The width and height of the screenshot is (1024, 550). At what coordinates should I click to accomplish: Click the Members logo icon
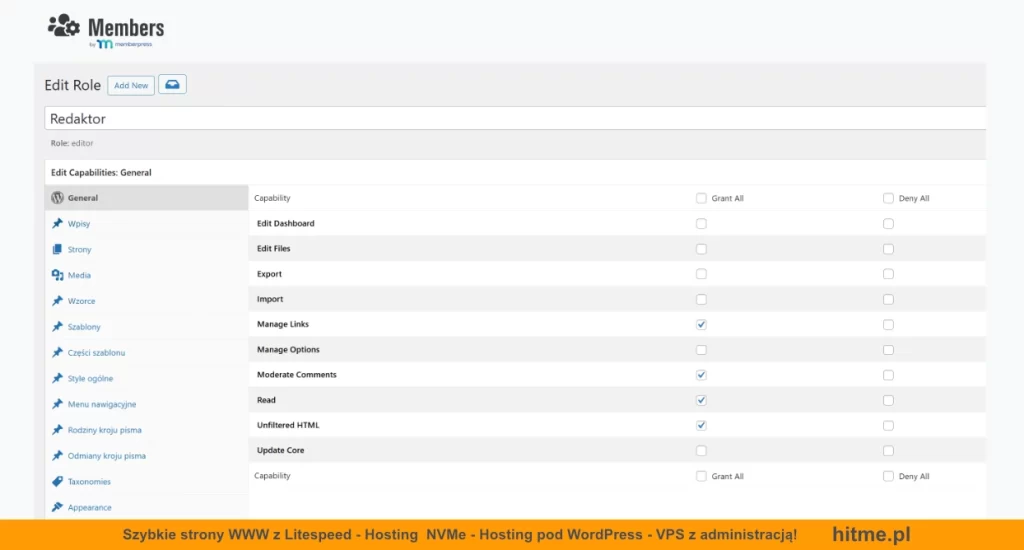click(65, 27)
